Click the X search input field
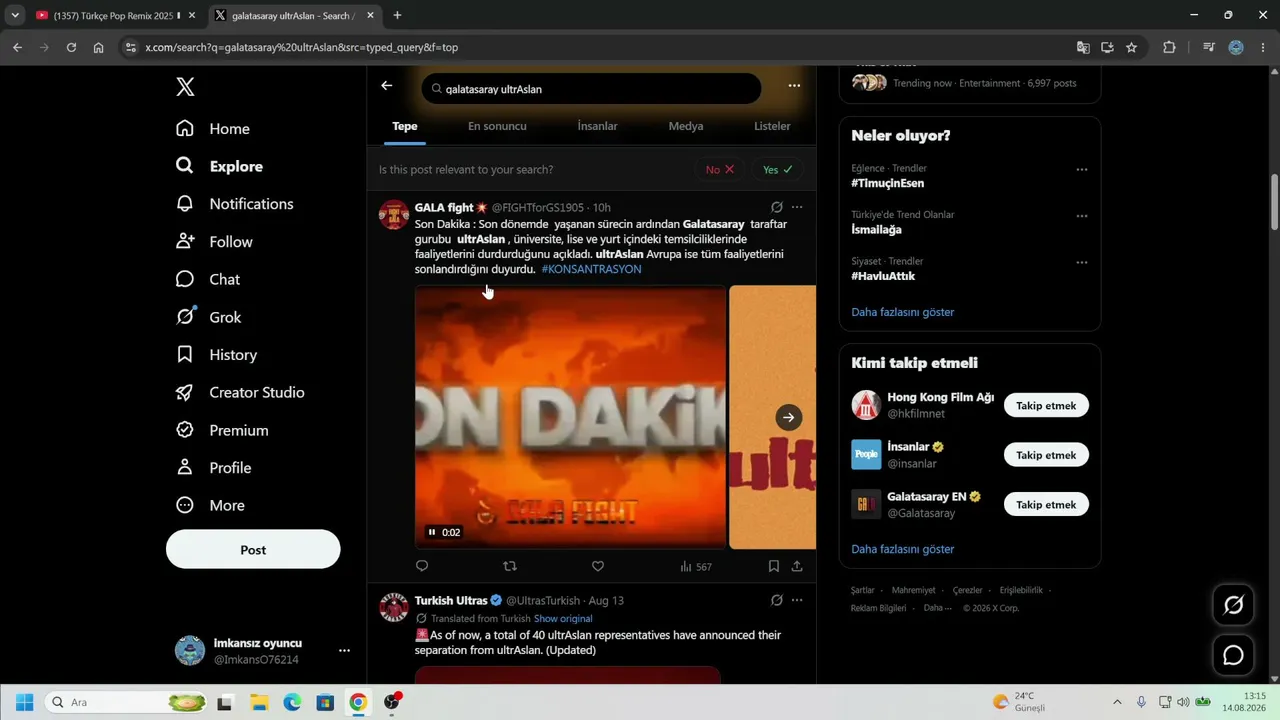Screen dimensions: 1280x720 (591, 88)
